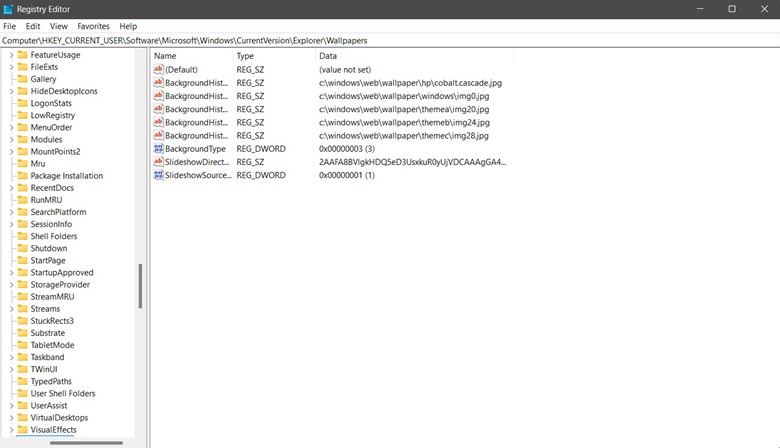Image resolution: width=780 pixels, height=448 pixels.
Task: Open the Edit menu
Action: (33, 26)
